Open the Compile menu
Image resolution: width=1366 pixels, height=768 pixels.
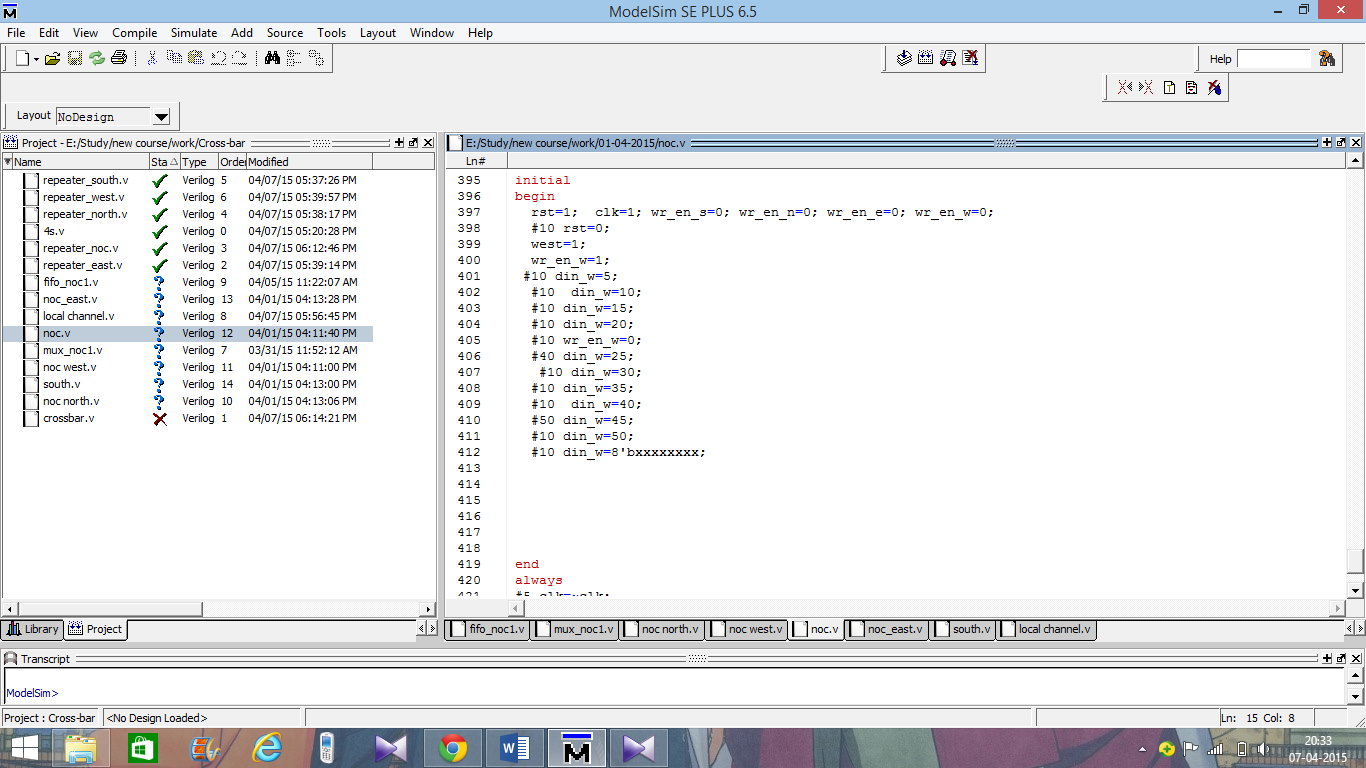tap(134, 33)
